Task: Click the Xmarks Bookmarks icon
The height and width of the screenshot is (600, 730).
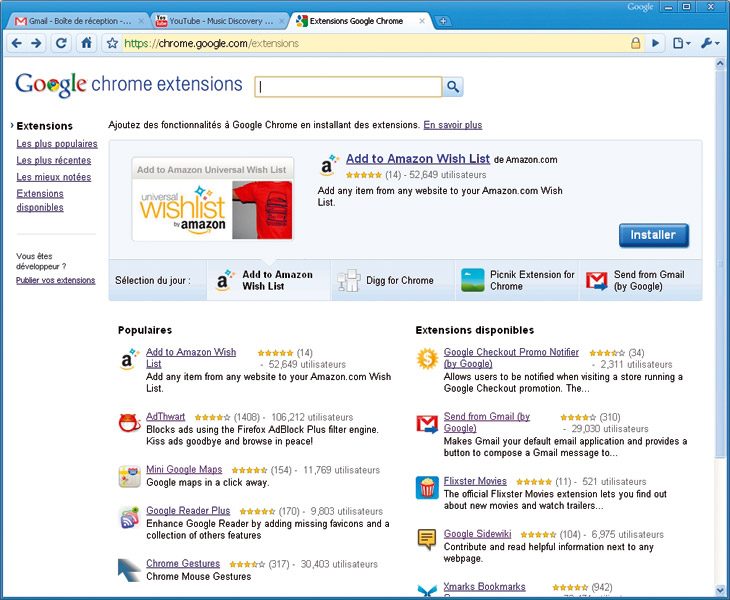Action: tap(427, 591)
